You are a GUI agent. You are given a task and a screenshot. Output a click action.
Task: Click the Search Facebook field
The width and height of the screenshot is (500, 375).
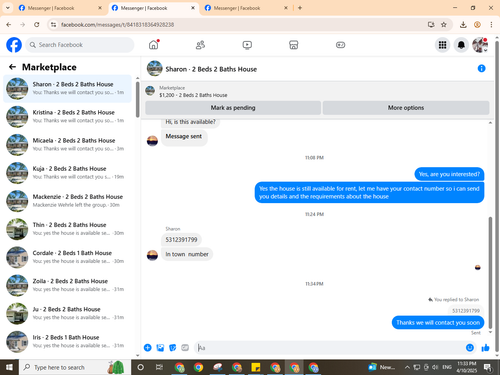pos(80,45)
